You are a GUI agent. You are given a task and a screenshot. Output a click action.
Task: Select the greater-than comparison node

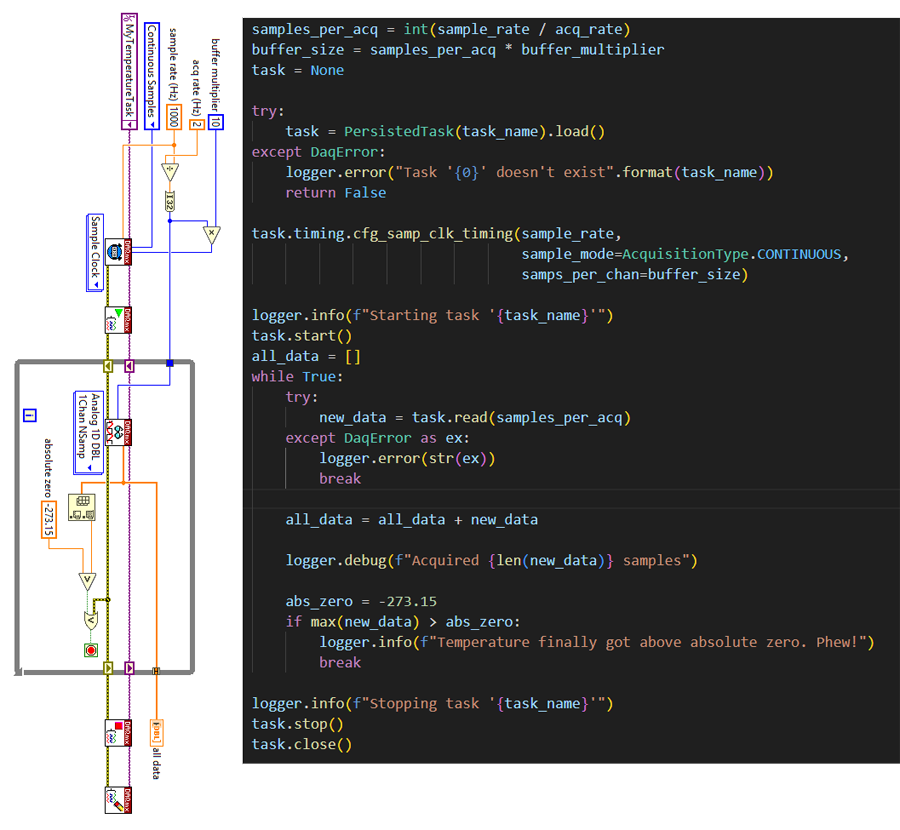(87, 581)
